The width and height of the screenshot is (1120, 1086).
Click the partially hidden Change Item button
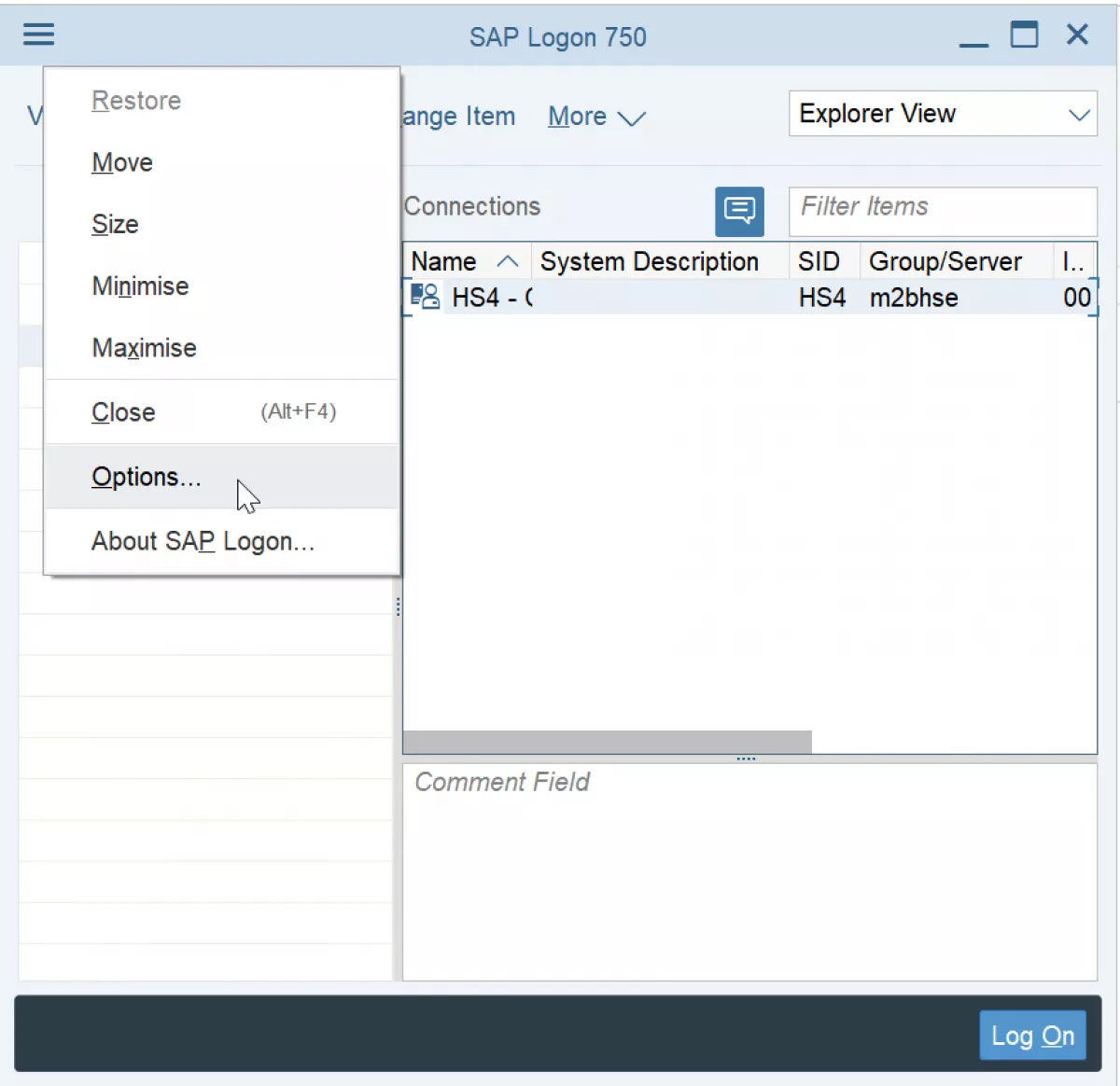coord(458,117)
